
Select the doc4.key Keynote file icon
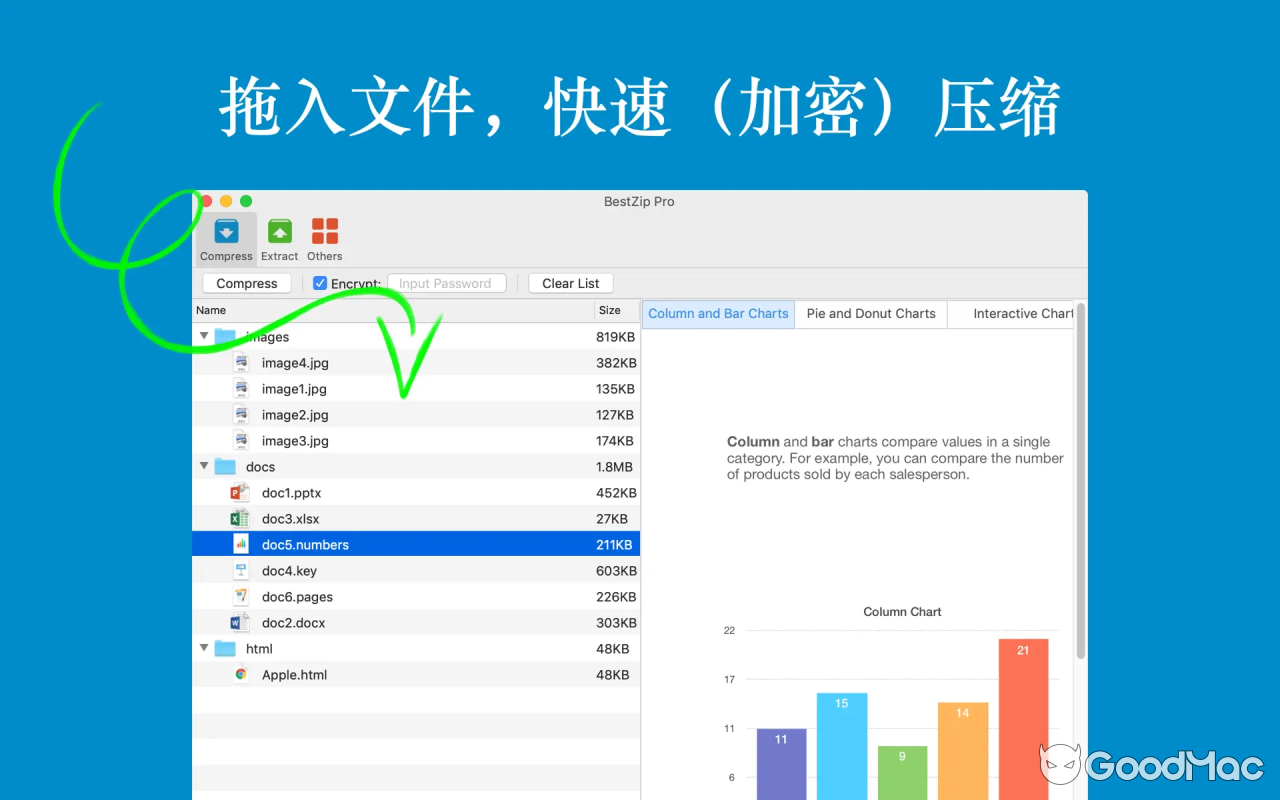tap(240, 570)
